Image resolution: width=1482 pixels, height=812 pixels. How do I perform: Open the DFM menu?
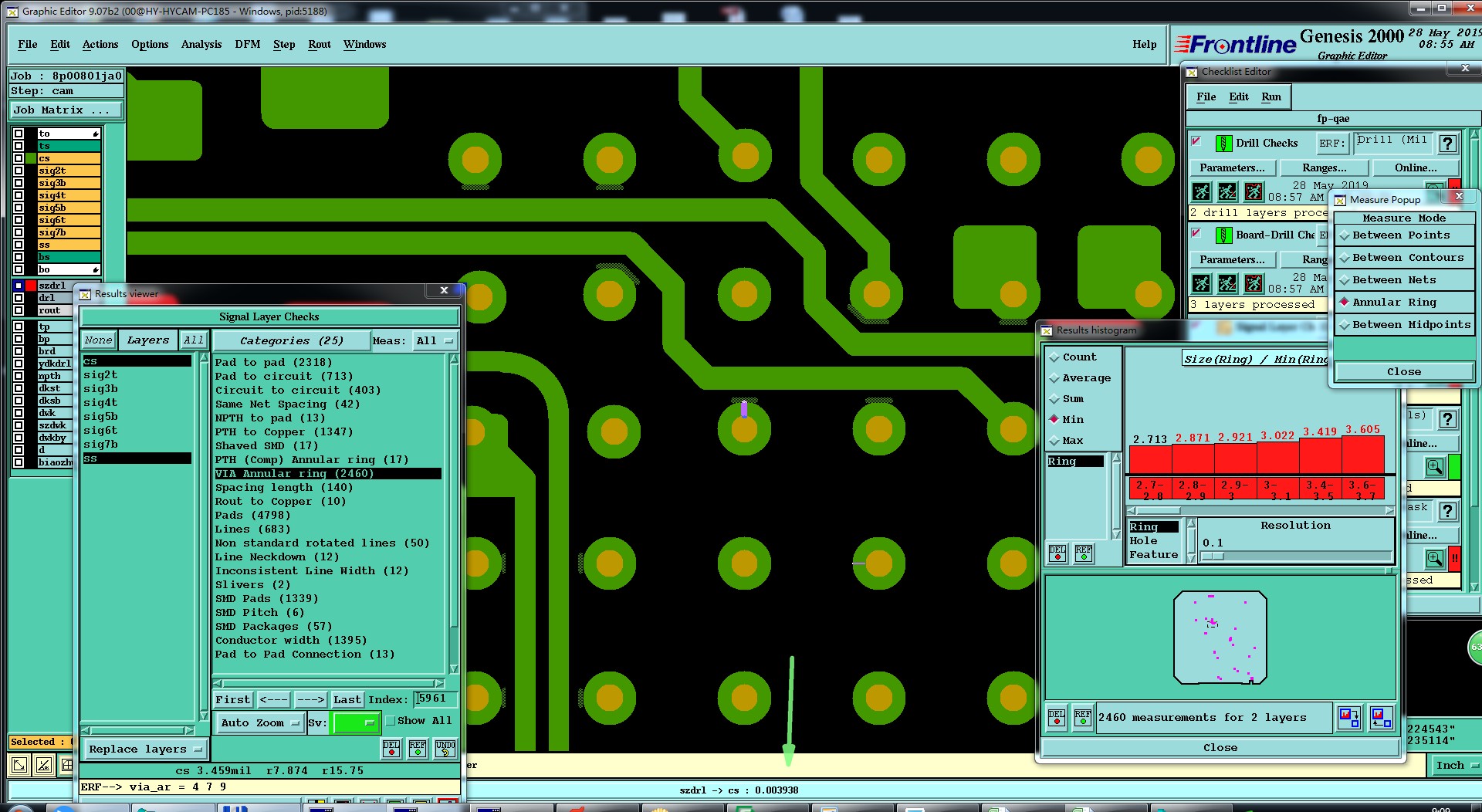point(247,44)
